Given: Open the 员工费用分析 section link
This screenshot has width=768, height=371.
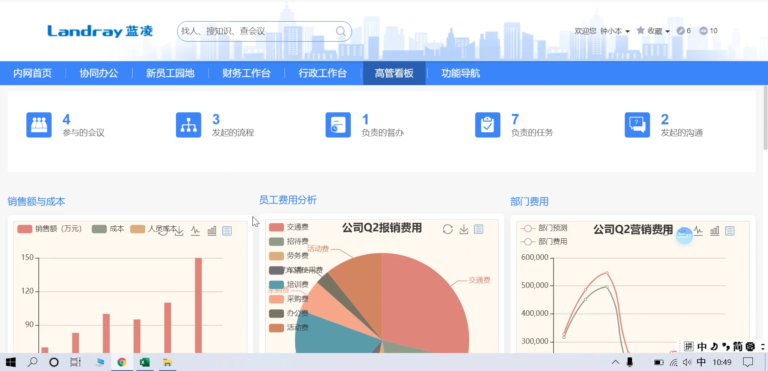Looking at the screenshot, I should 288,199.
